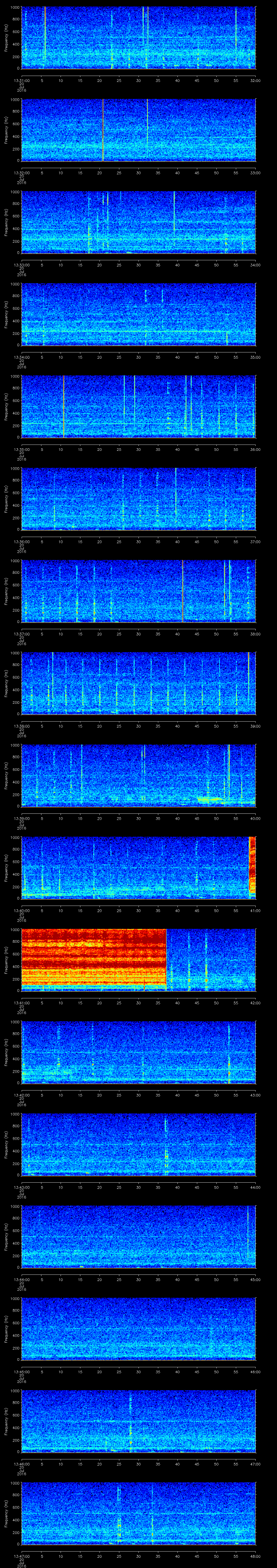Click the 42:00 end time label

(255, 1003)
